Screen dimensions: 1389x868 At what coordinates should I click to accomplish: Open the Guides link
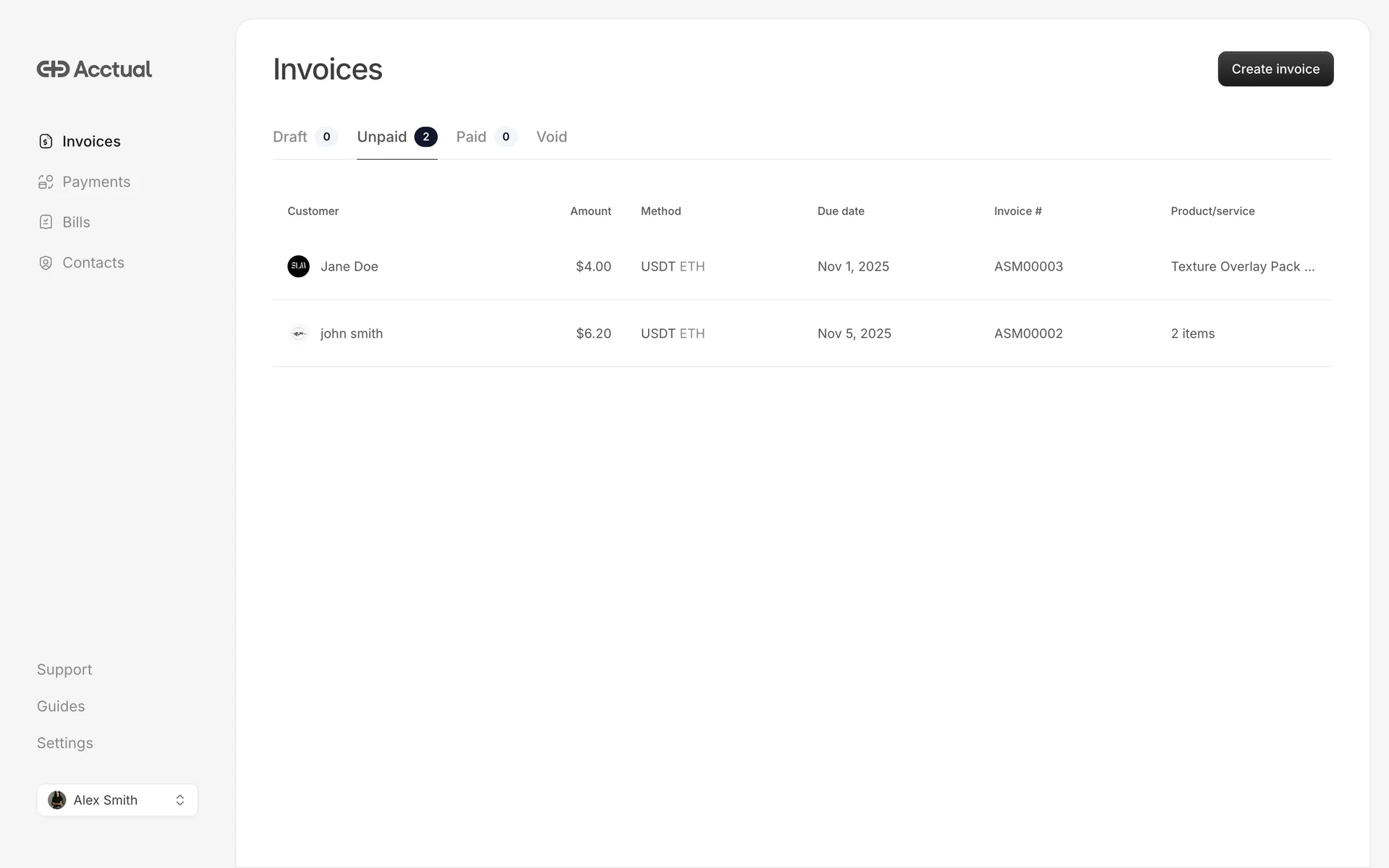point(61,706)
